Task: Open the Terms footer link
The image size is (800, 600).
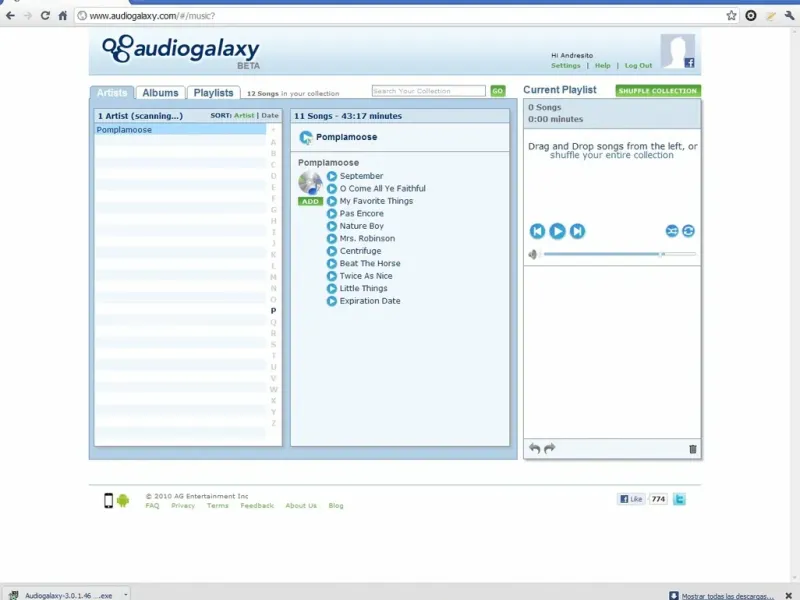Action: click(217, 506)
